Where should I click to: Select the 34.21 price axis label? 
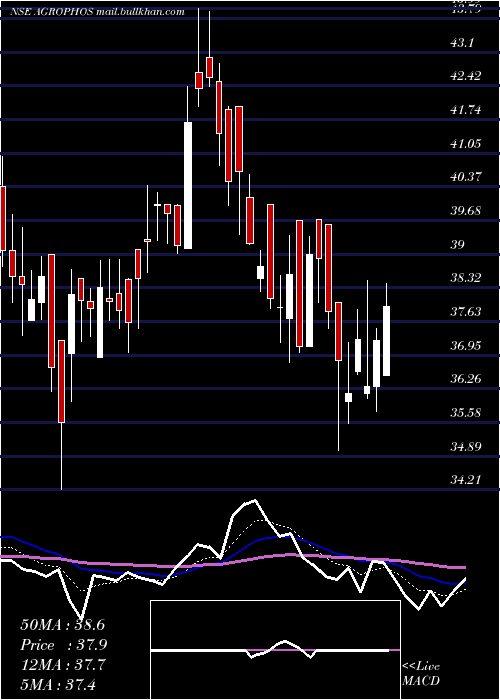pyautogui.click(x=466, y=480)
